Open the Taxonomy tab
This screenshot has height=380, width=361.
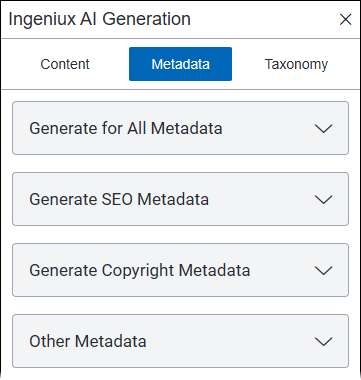[x=296, y=64]
